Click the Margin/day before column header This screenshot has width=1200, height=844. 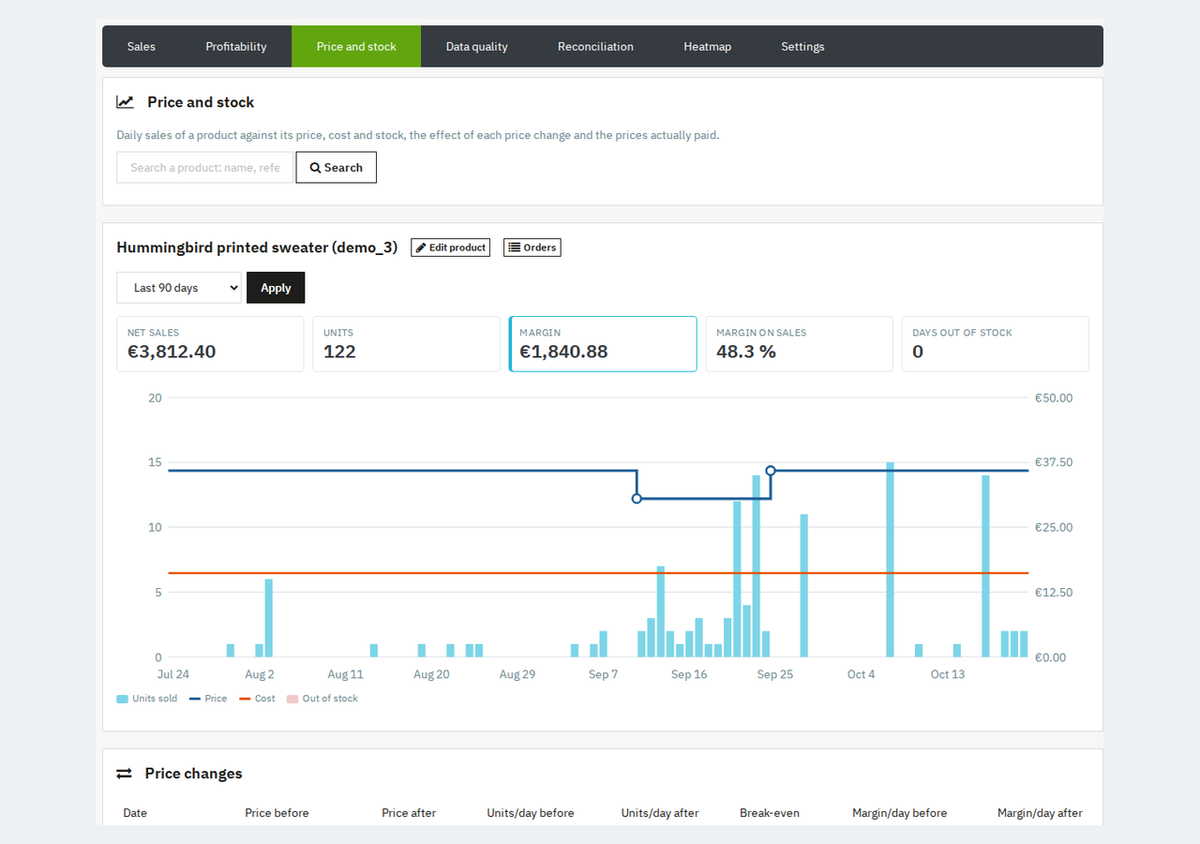900,813
